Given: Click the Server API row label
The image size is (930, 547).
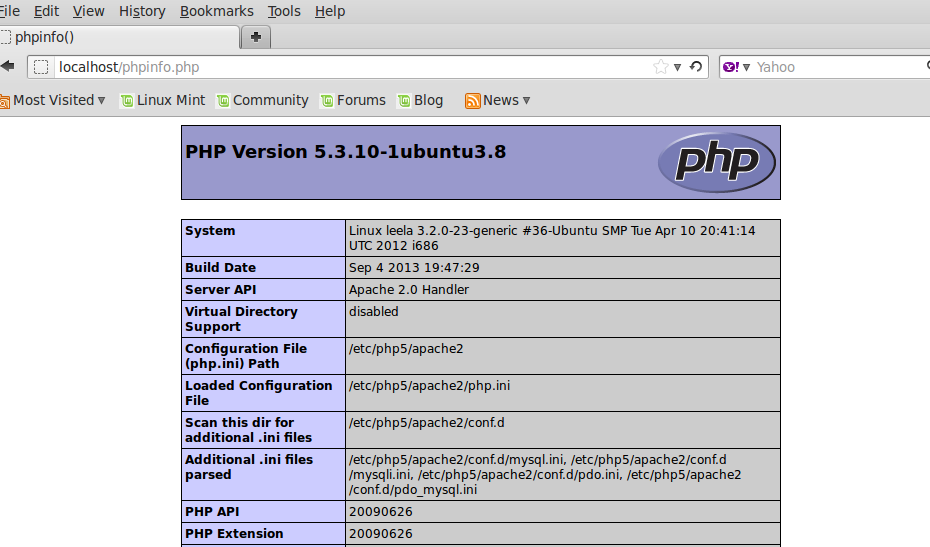Looking at the screenshot, I should click(221, 290).
